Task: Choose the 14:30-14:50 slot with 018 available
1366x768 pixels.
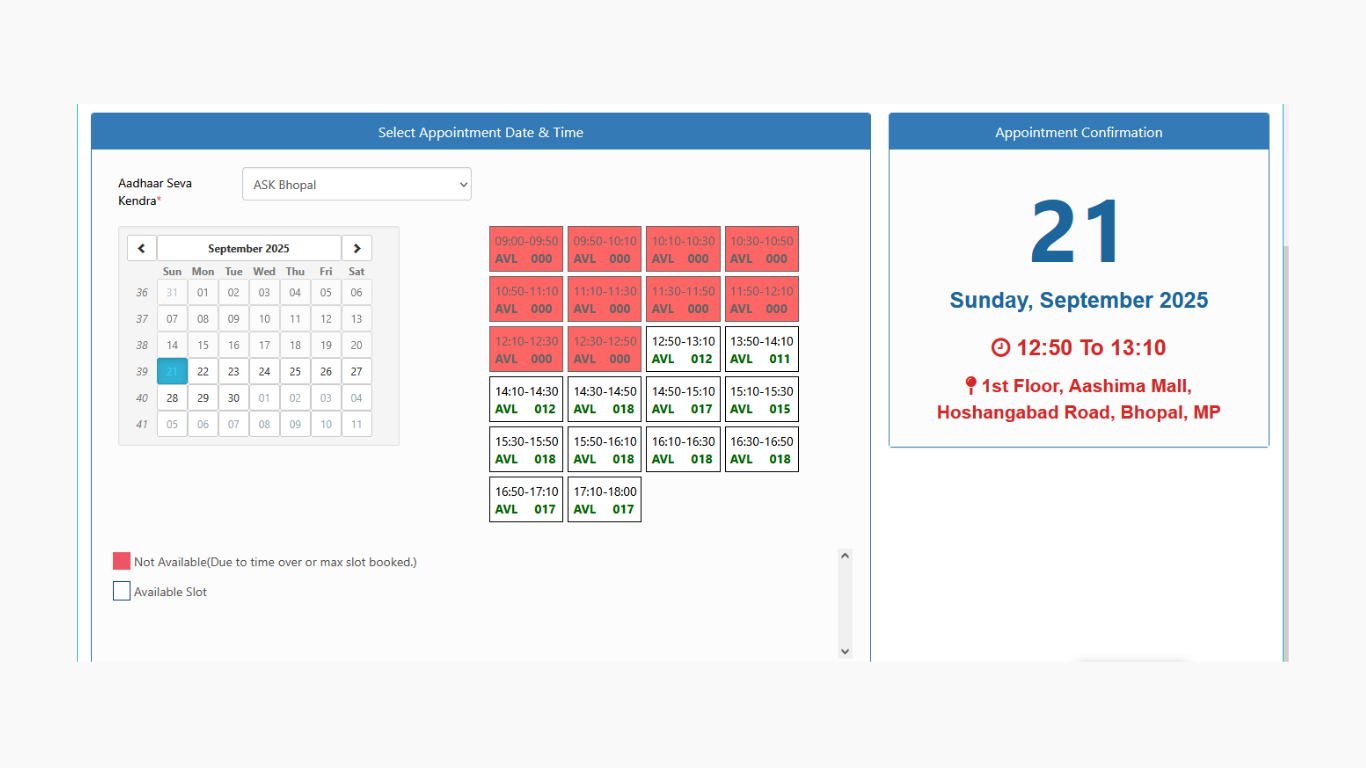Action: [604, 399]
